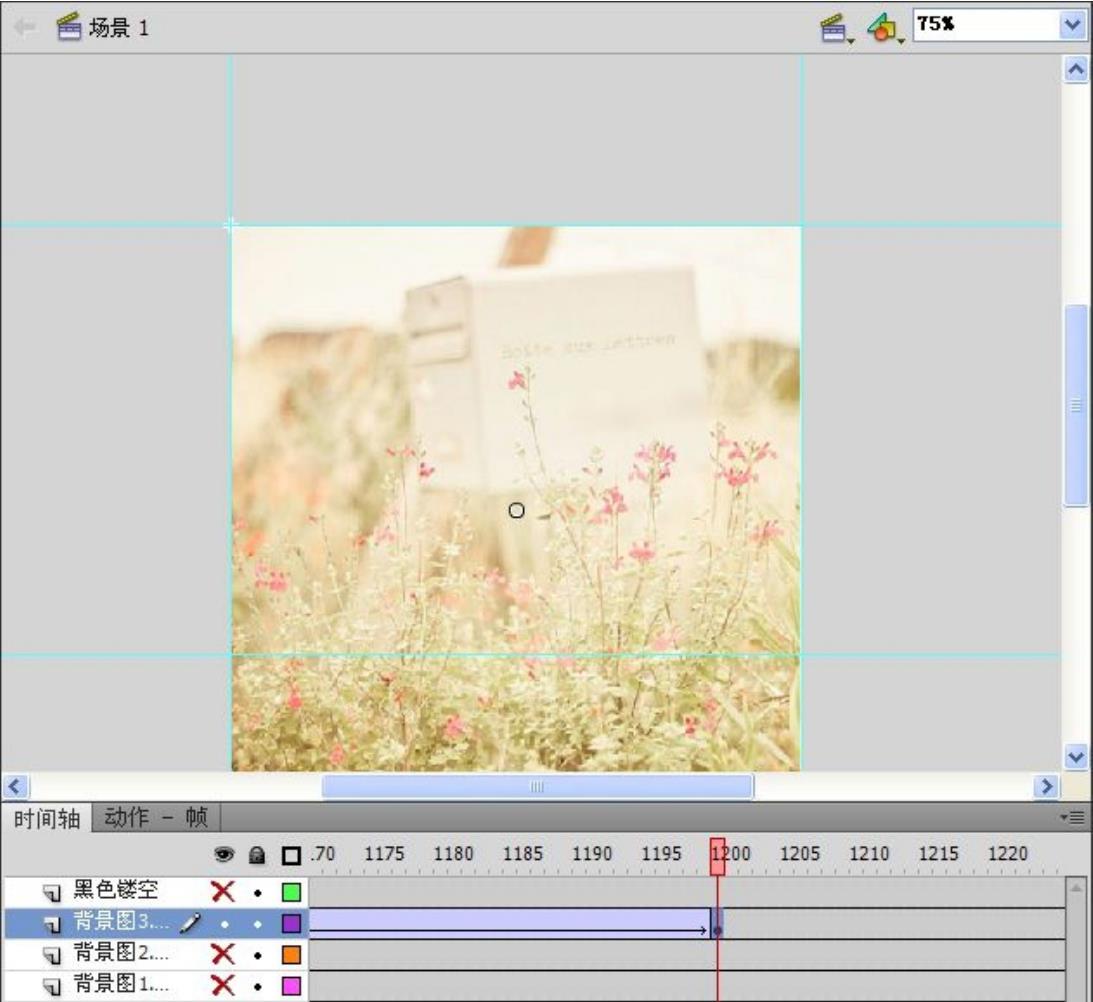Open the Edit Symbols shapes menu
1093x1002 pixels.
coord(885,27)
